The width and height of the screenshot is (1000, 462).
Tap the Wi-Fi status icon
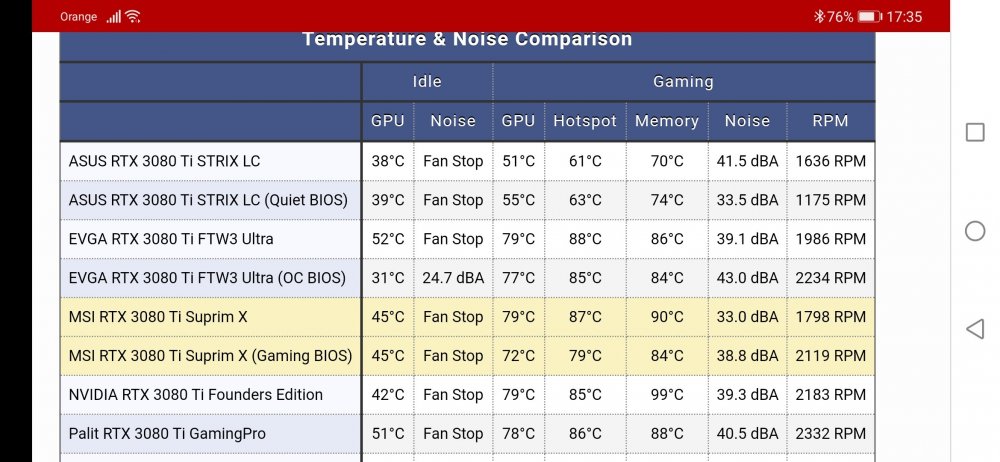tap(133, 17)
